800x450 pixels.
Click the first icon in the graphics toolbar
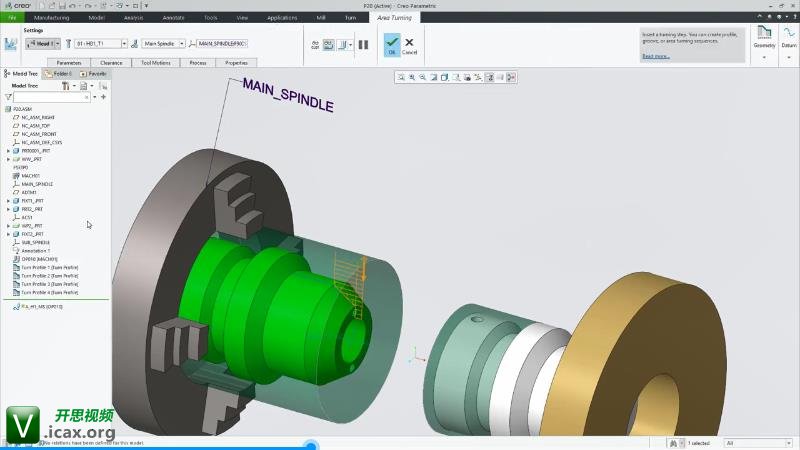coord(400,77)
